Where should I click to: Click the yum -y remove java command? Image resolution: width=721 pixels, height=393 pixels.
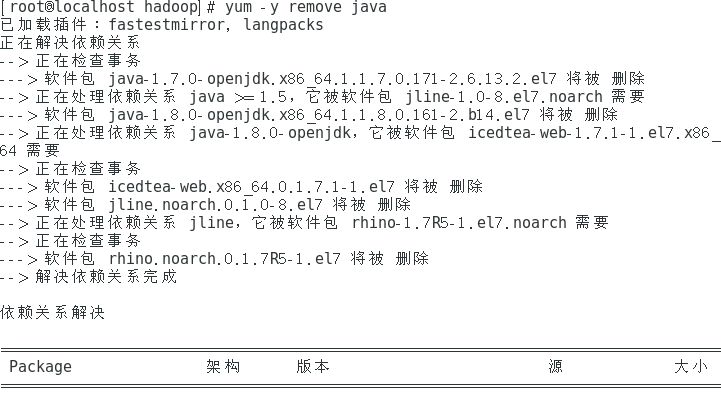click(306, 7)
